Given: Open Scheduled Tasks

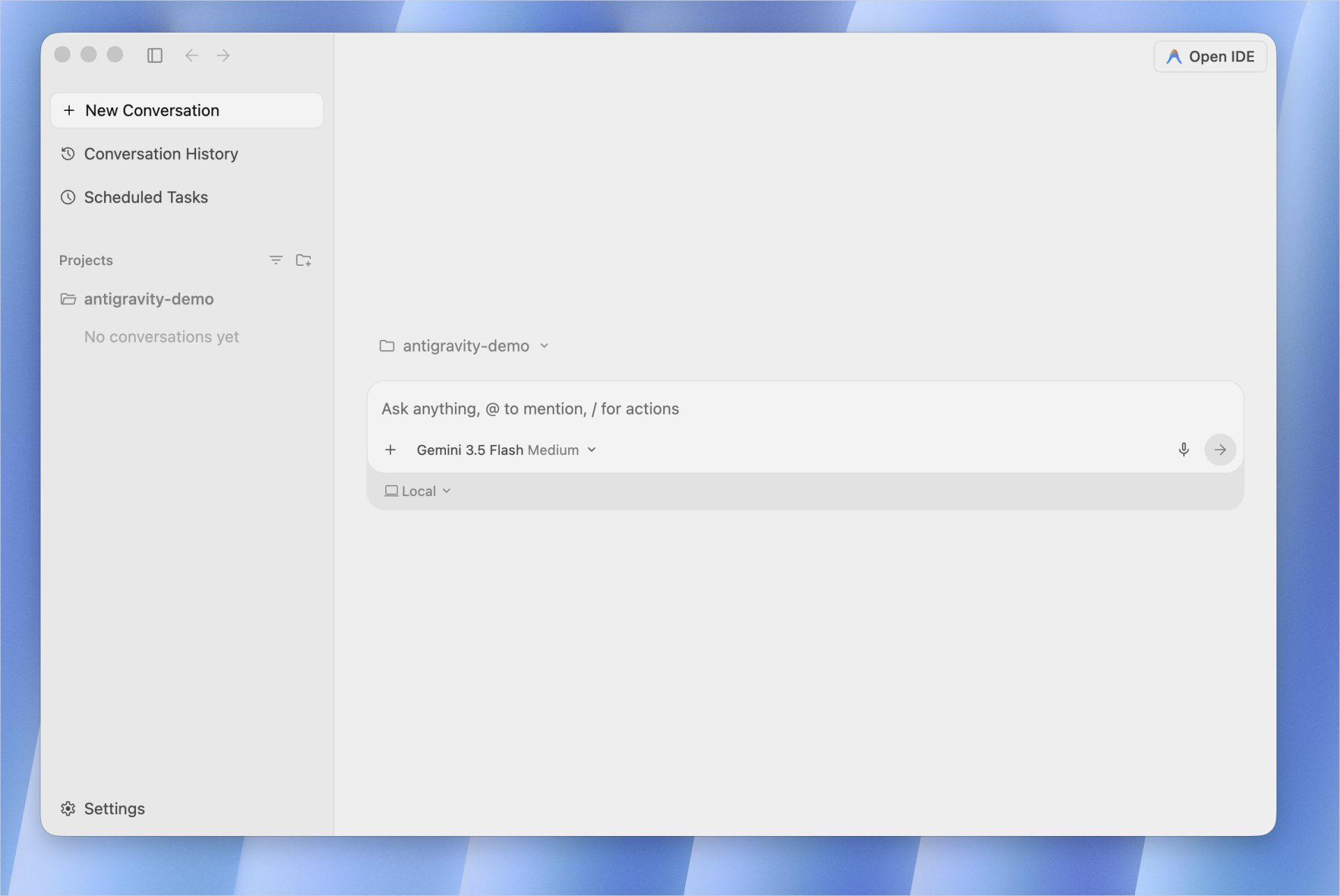Looking at the screenshot, I should pyautogui.click(x=186, y=197).
